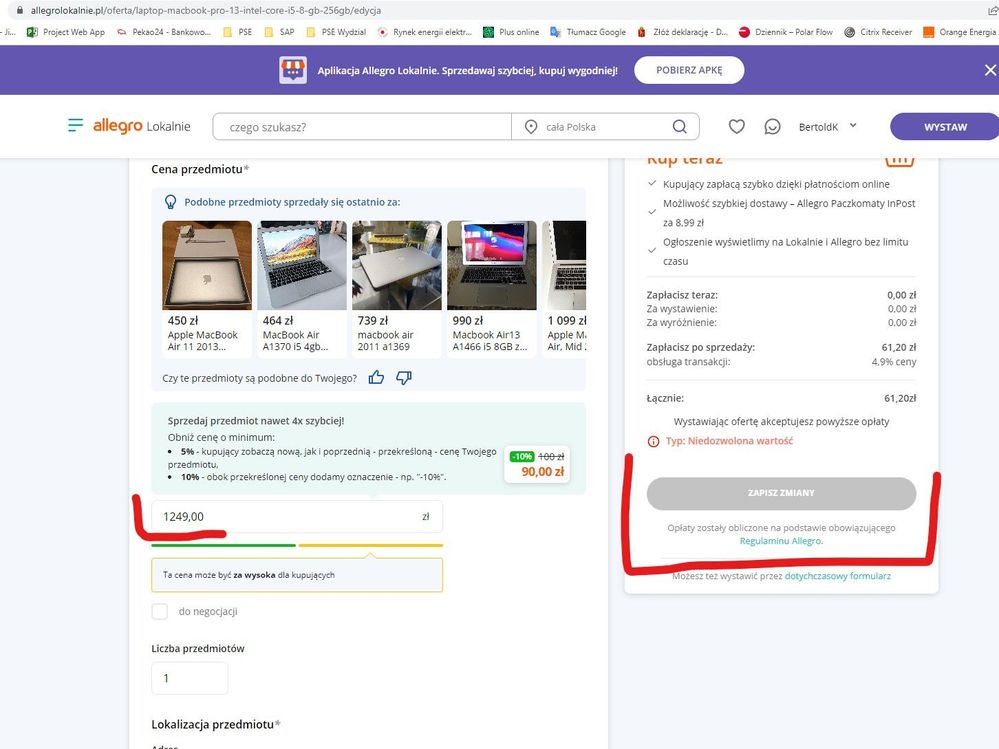This screenshot has height=749, width=999.
Task: Open the 990 zł Macbook Air13 thumbnail
Action: tap(492, 265)
